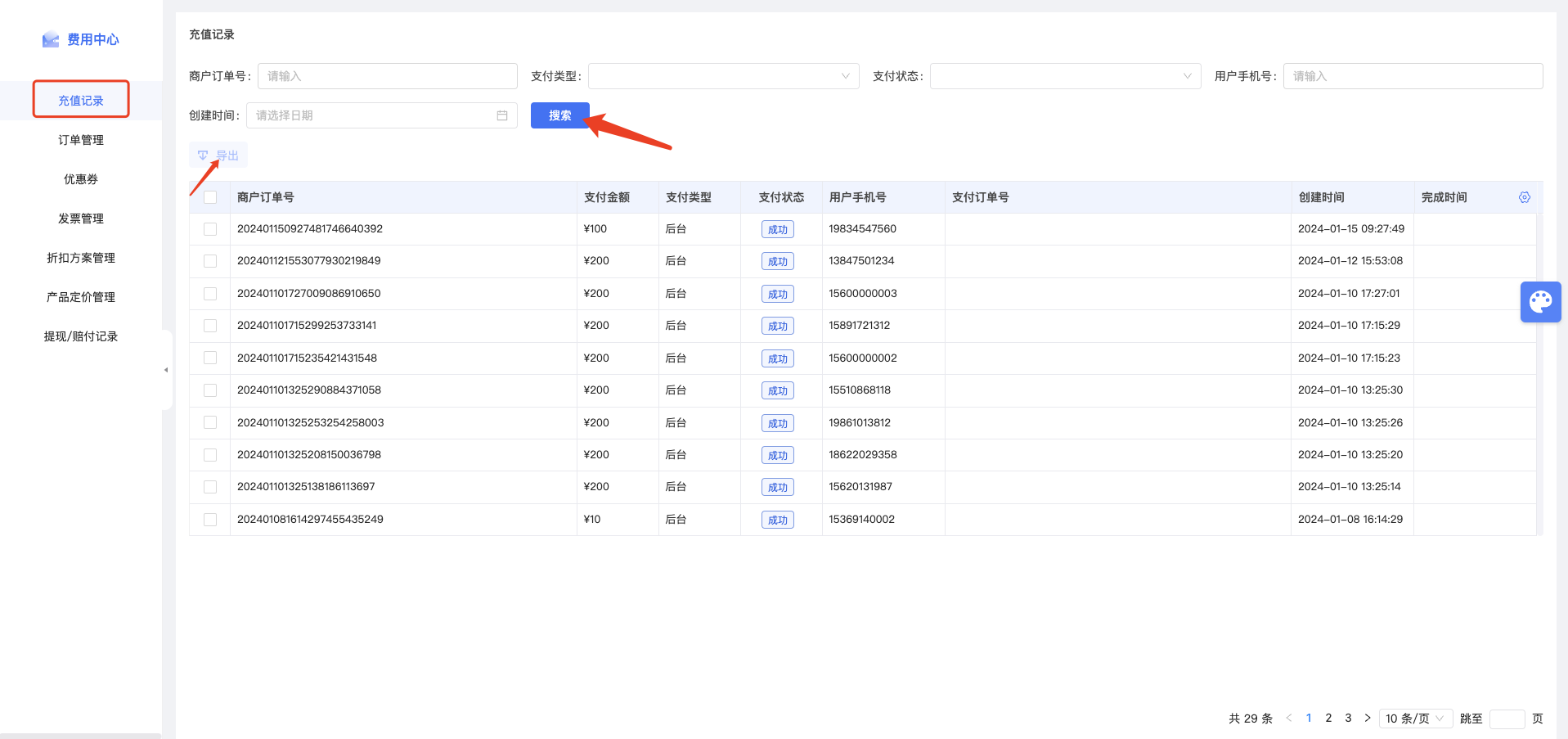
Task: Focus the 商户订单号 input field
Action: 388,76
